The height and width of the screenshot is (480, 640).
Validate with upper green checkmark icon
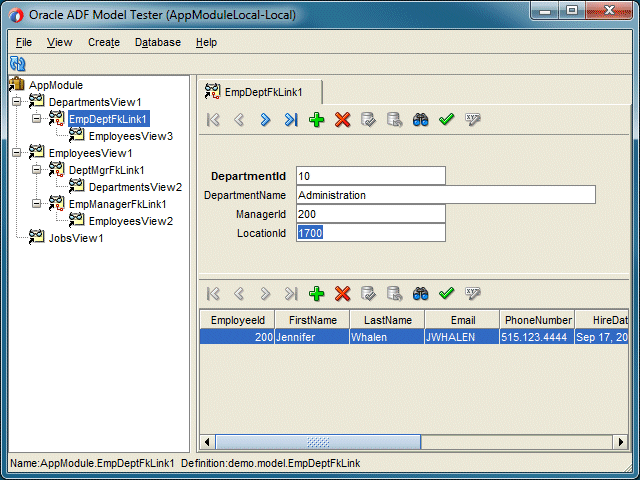click(x=447, y=120)
